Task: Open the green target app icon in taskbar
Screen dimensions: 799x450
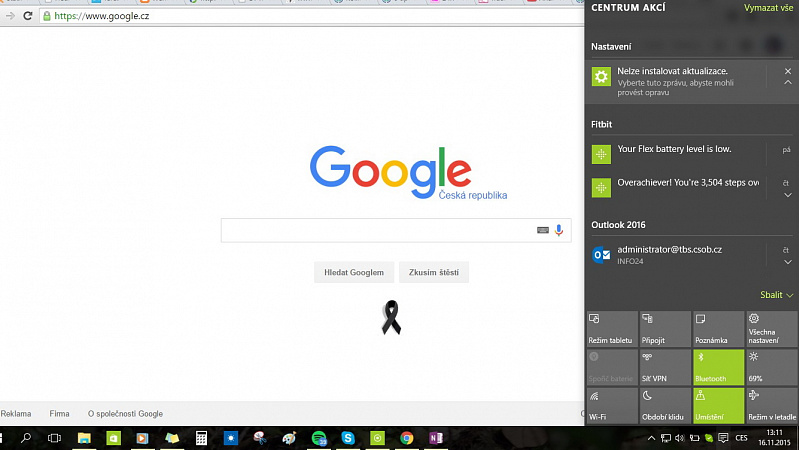Action: [x=378, y=438]
